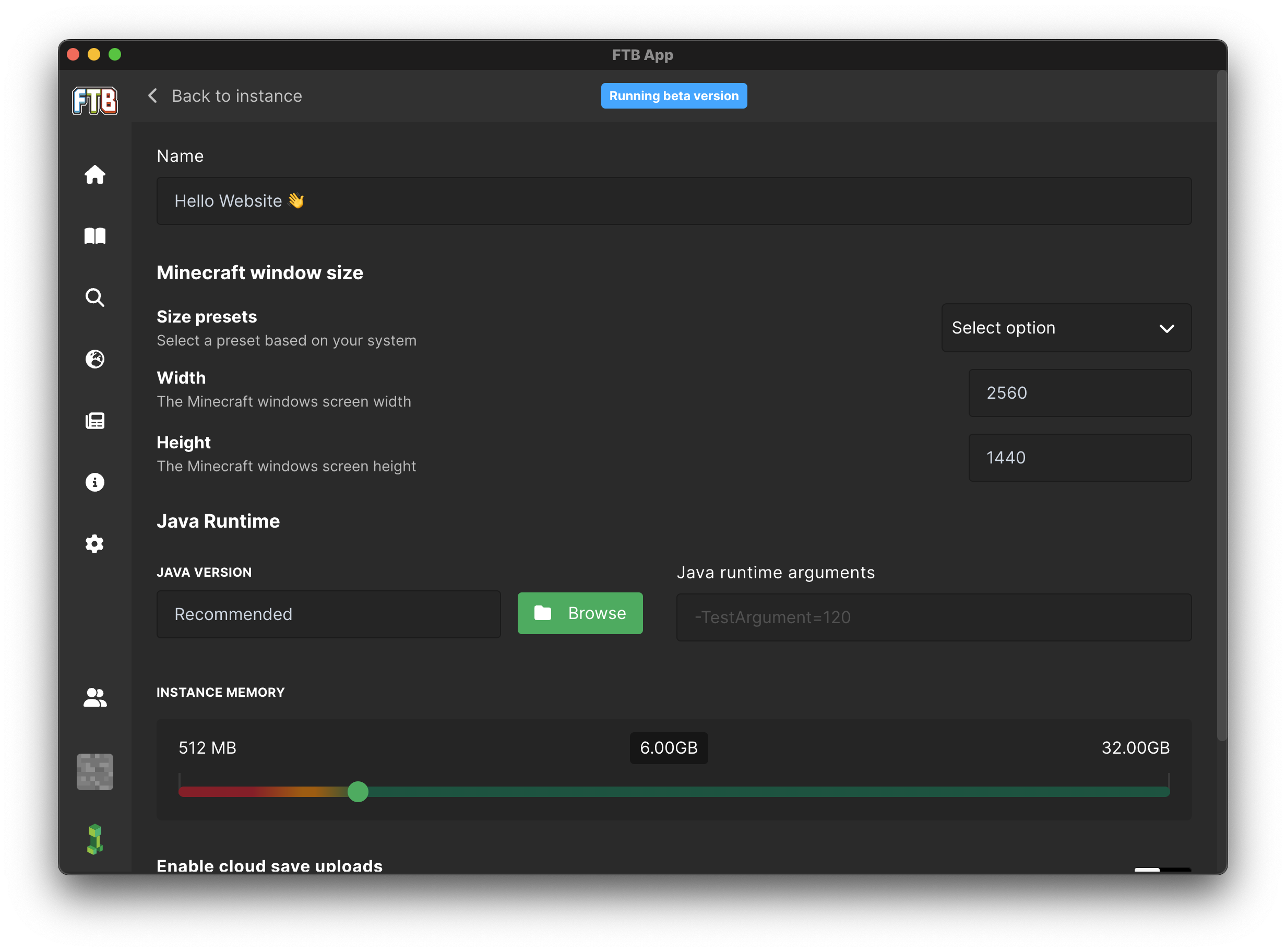
Task: Click the FTB info icon
Action: pyautogui.click(x=95, y=482)
